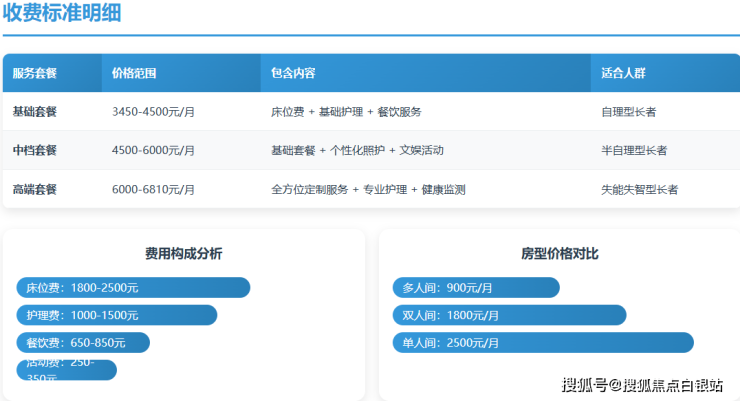Select the 6000-6810元/月 price cell

click(x=153, y=189)
